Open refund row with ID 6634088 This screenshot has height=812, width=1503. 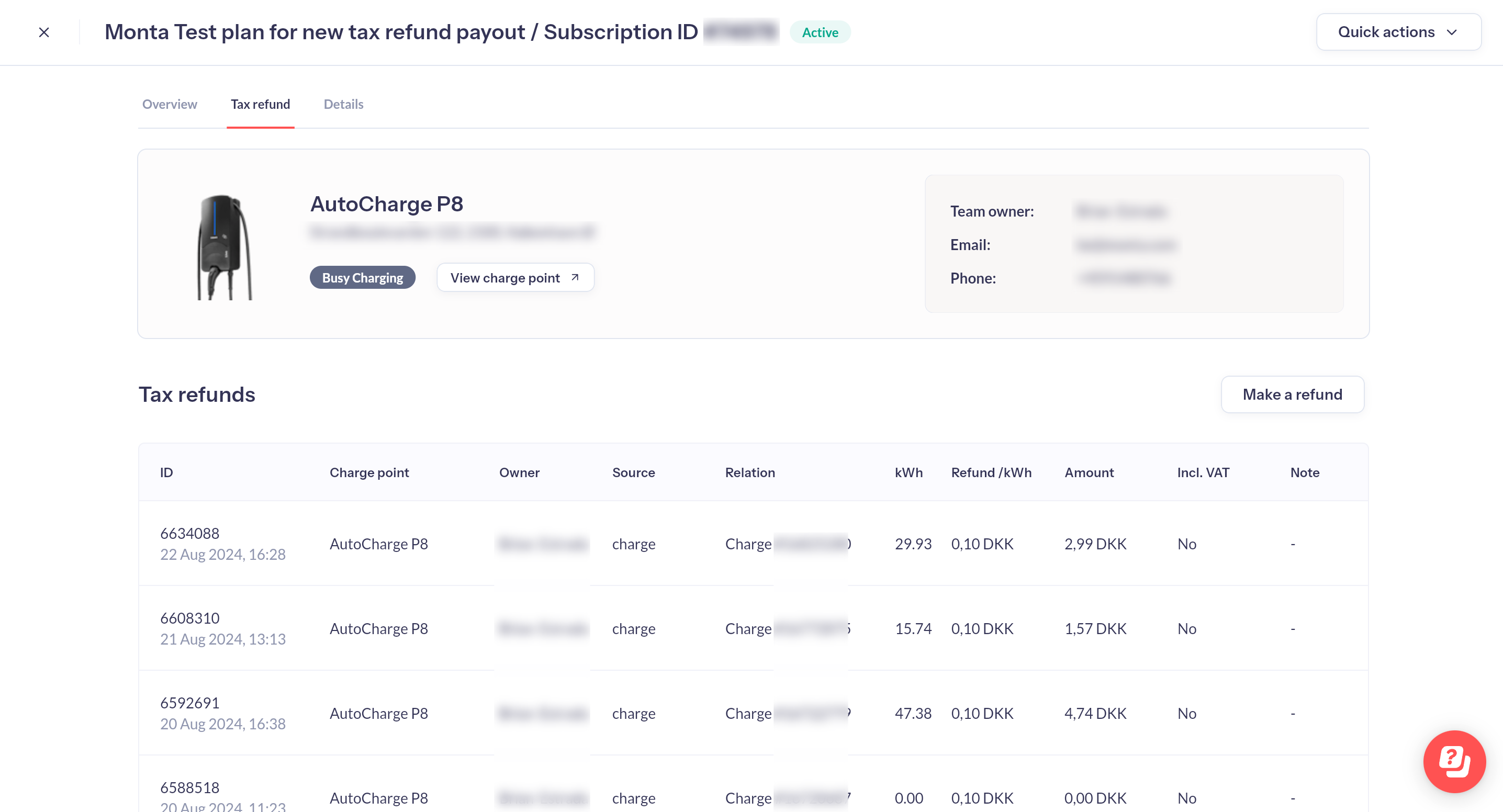[x=189, y=533]
